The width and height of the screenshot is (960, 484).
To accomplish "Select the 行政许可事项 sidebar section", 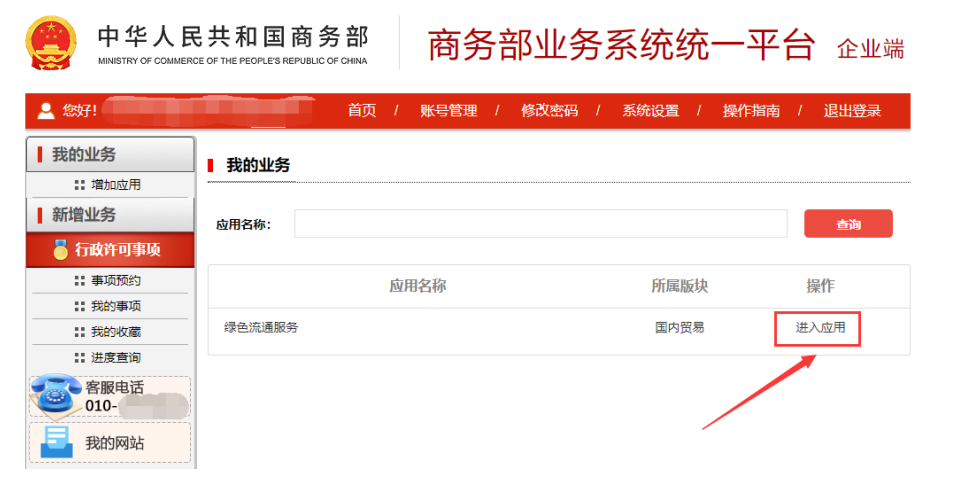I will 110,250.
